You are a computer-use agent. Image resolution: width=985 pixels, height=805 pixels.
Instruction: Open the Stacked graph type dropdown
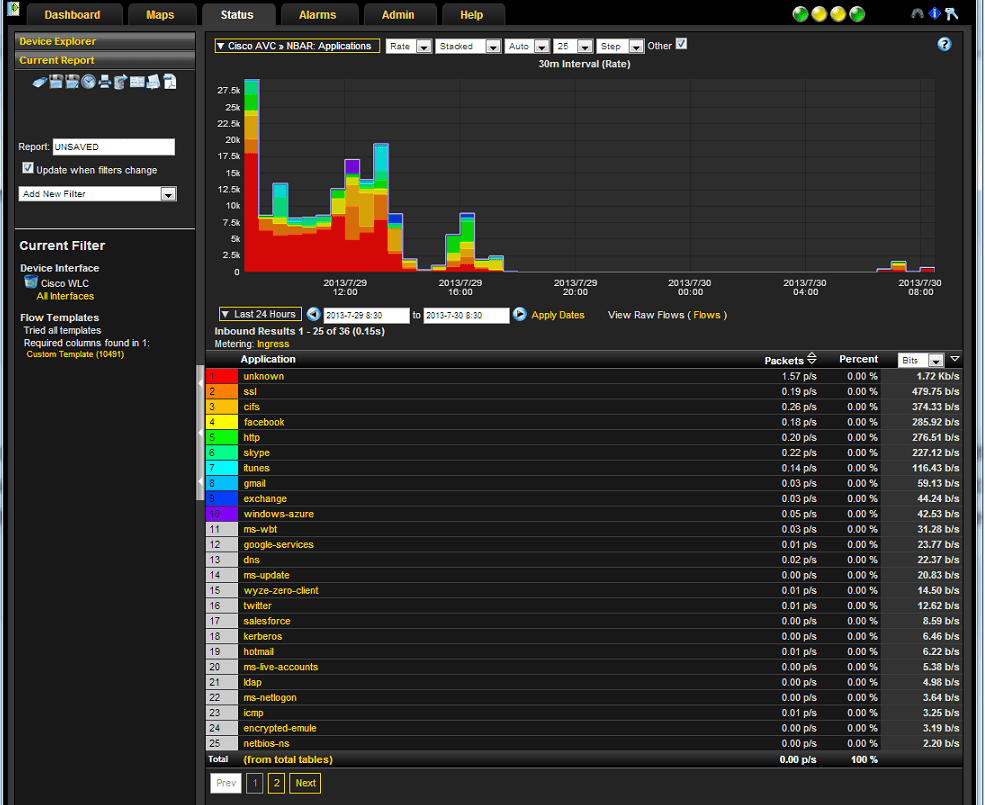(x=468, y=46)
